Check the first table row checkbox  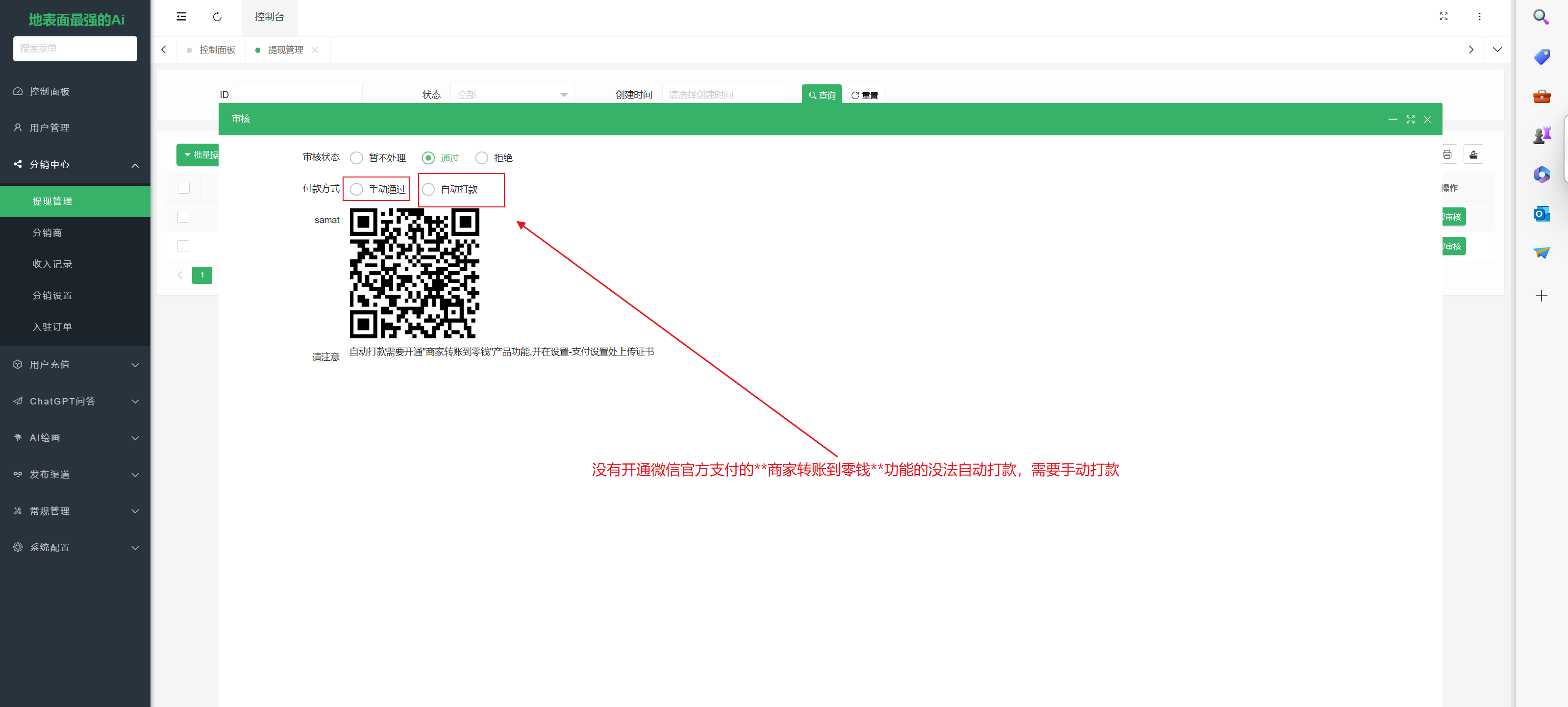click(184, 217)
